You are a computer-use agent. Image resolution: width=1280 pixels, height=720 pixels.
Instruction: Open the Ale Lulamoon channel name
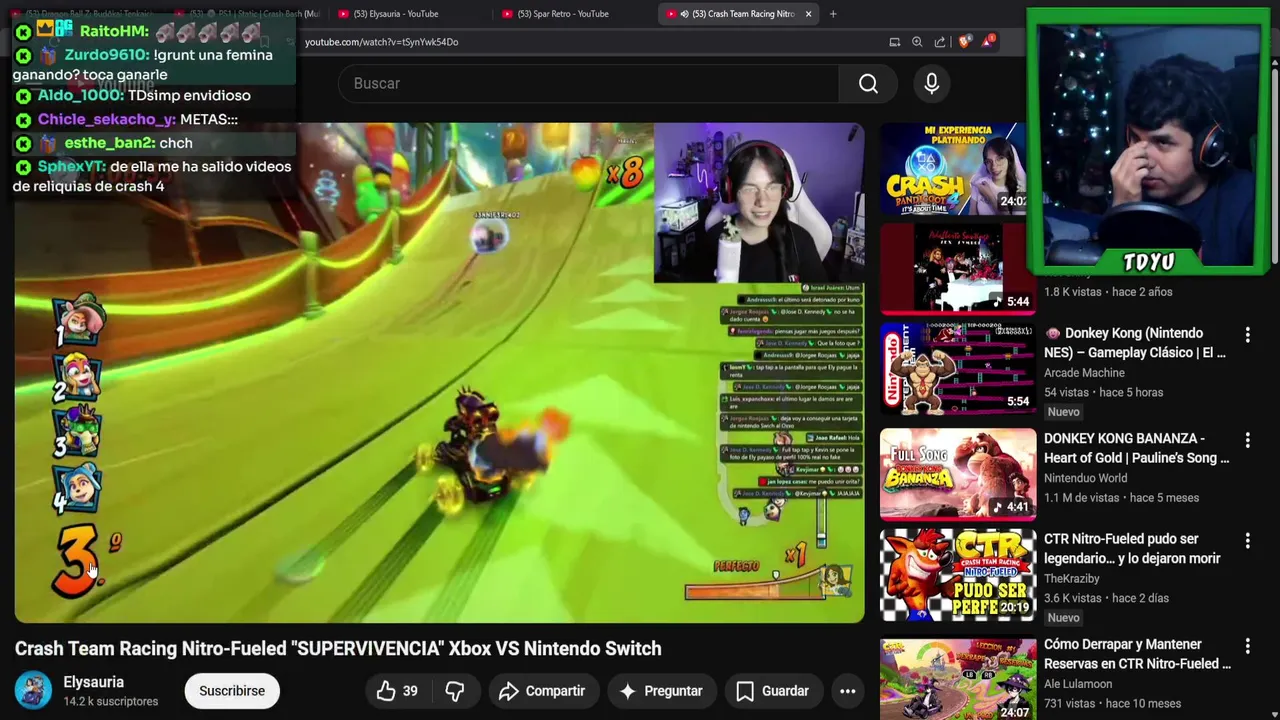click(1078, 684)
